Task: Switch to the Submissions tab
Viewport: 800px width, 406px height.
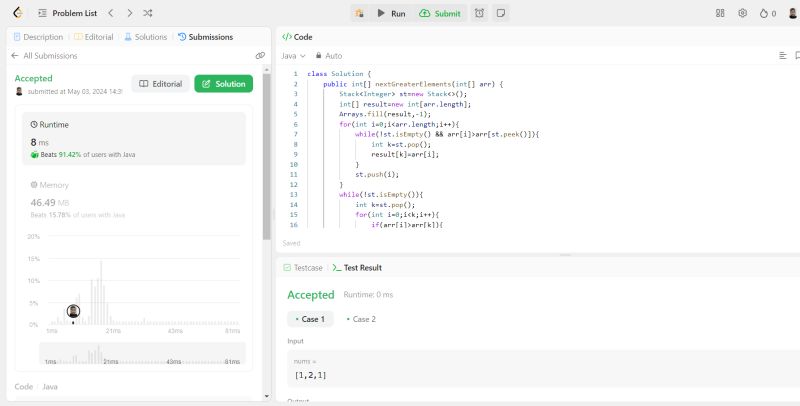Action: [206, 37]
